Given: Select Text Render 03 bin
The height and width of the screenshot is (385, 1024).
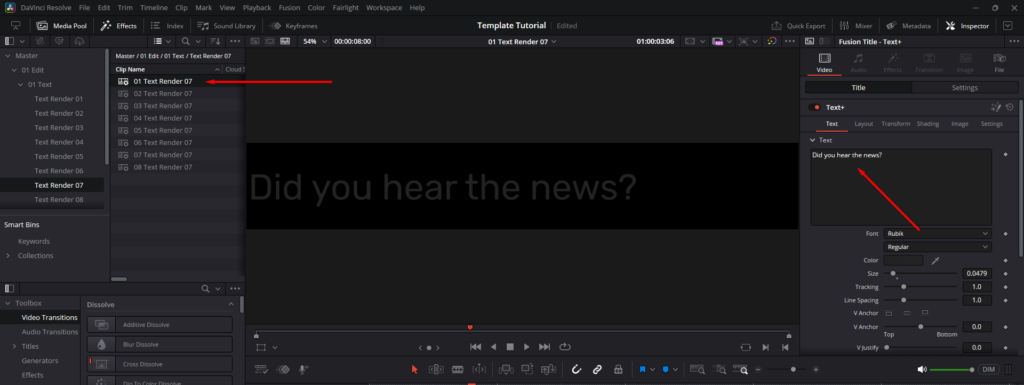Looking at the screenshot, I should [59, 127].
